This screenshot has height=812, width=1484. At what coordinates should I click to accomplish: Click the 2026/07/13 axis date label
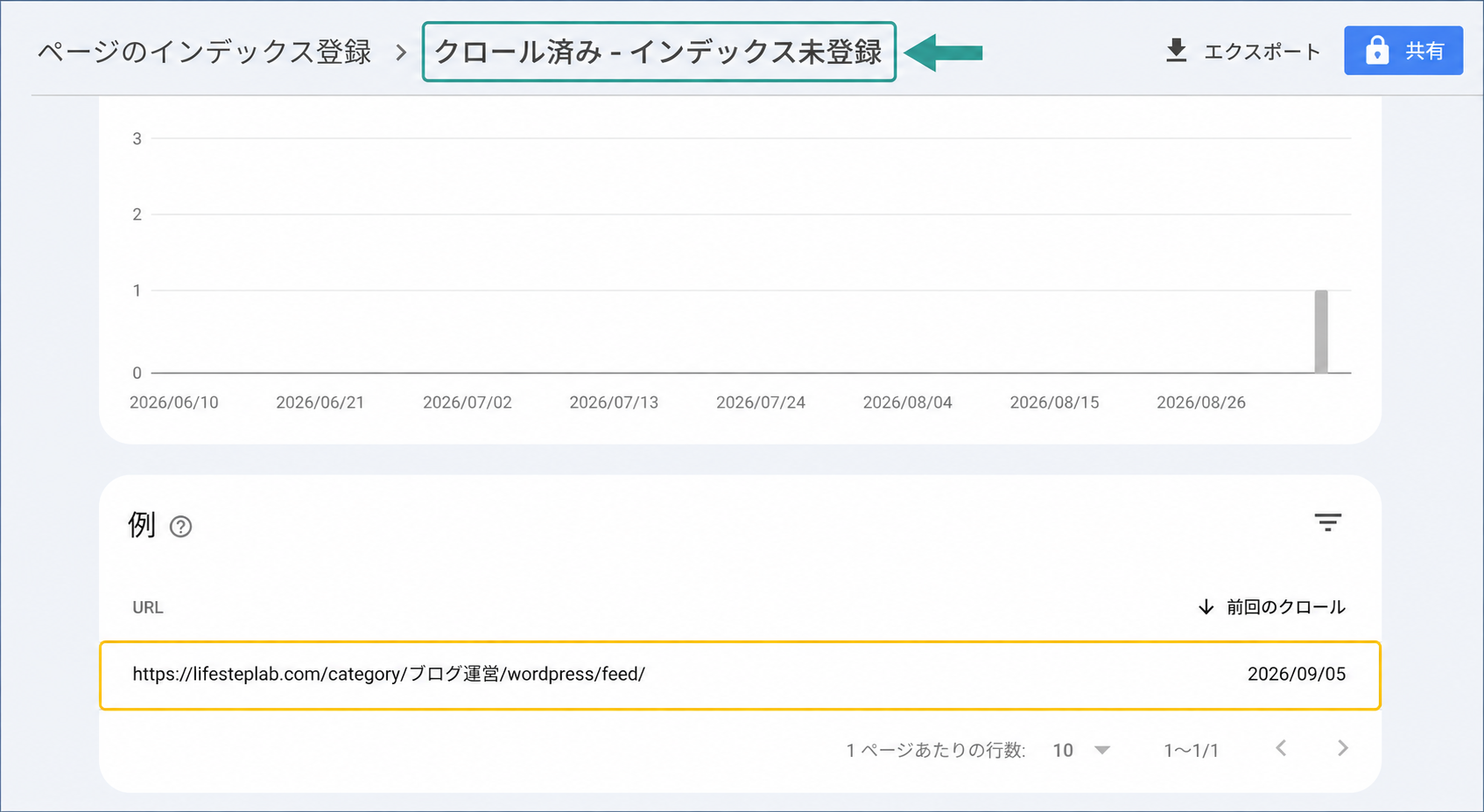[x=614, y=402]
